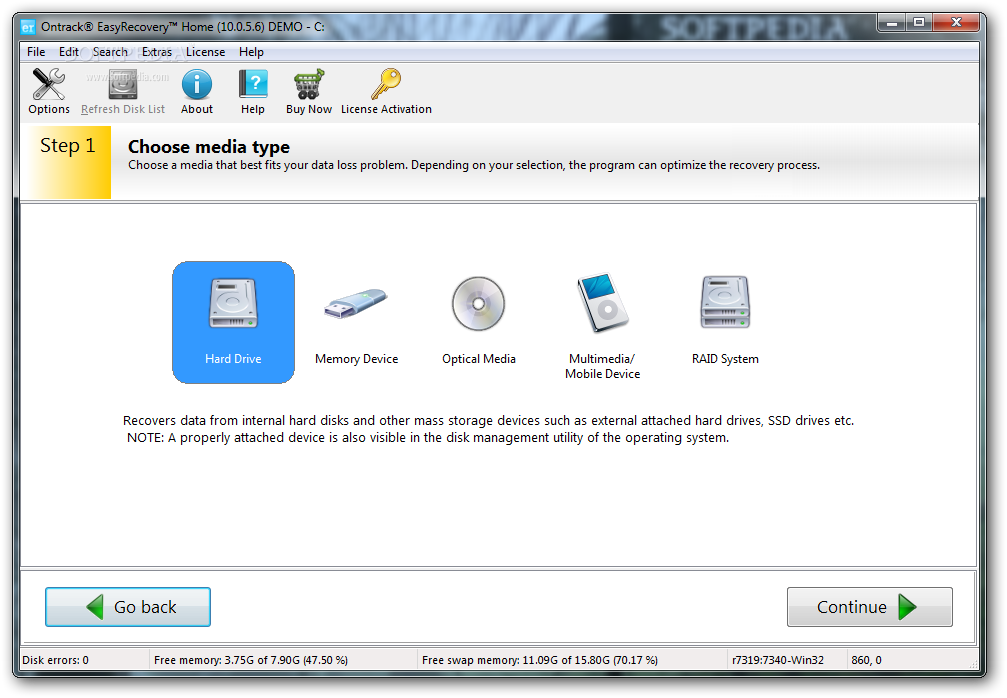
Task: Click the NOTE about properly attached device
Action: point(428,438)
